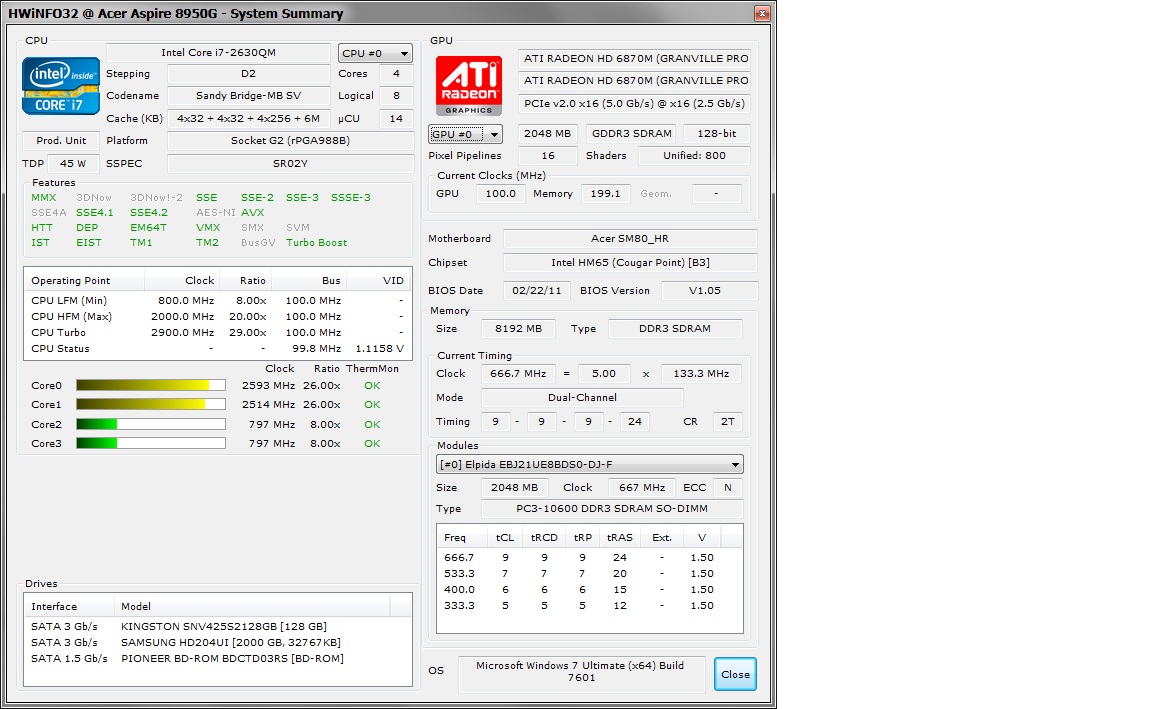Click the SR02Y SSPEC field

point(290,163)
